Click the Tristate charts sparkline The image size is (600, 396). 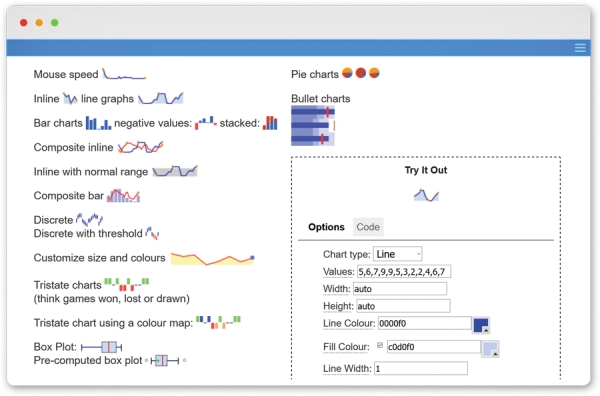coord(127,285)
